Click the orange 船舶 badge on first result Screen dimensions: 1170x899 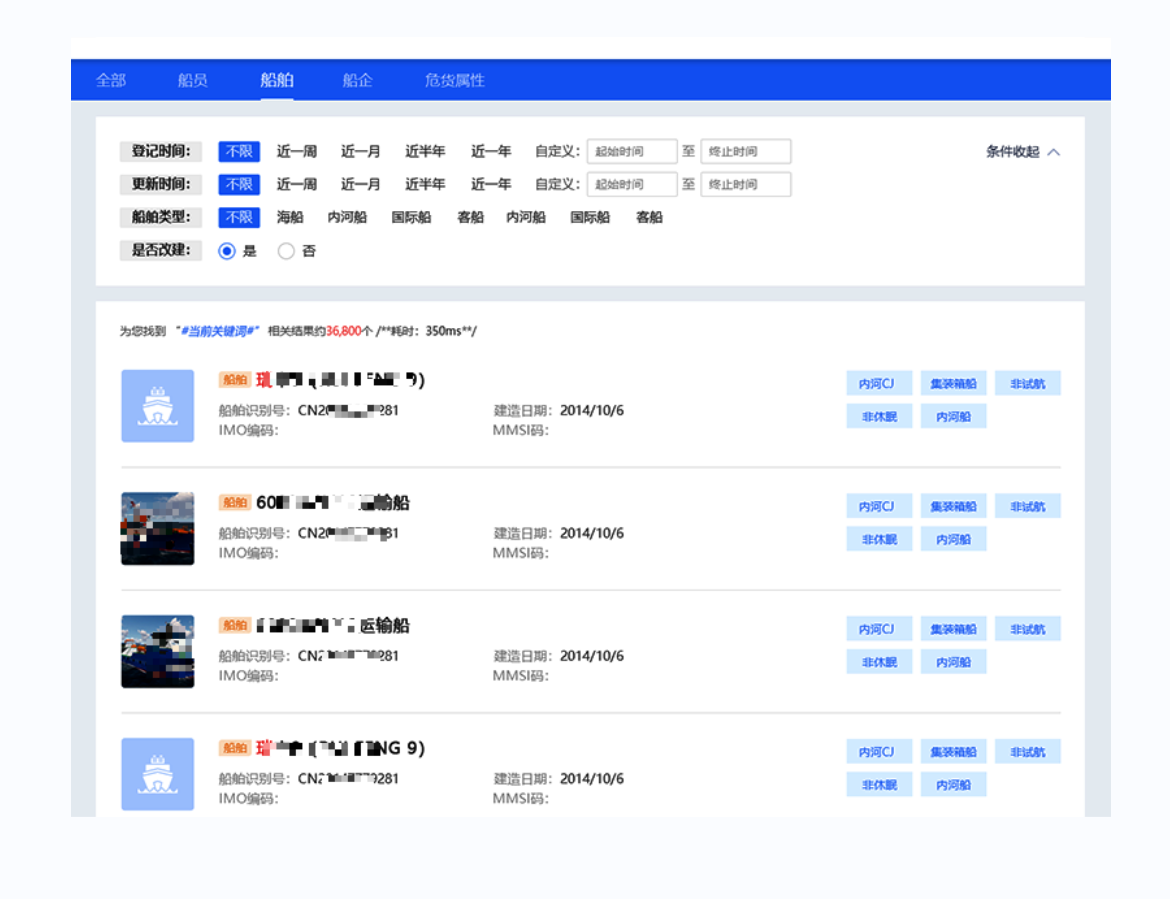point(235,380)
